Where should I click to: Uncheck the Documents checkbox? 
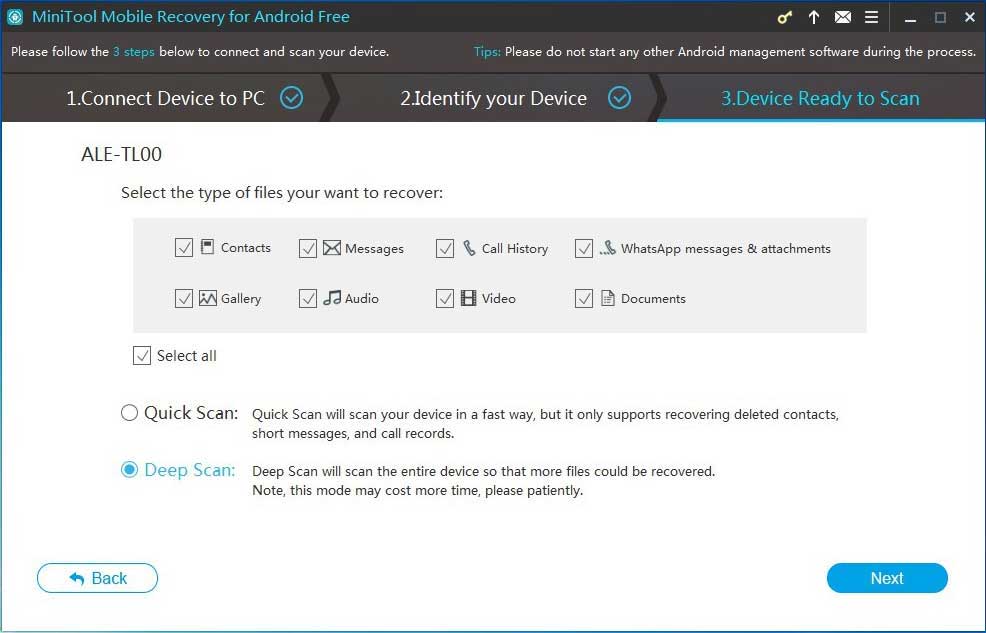coord(584,298)
